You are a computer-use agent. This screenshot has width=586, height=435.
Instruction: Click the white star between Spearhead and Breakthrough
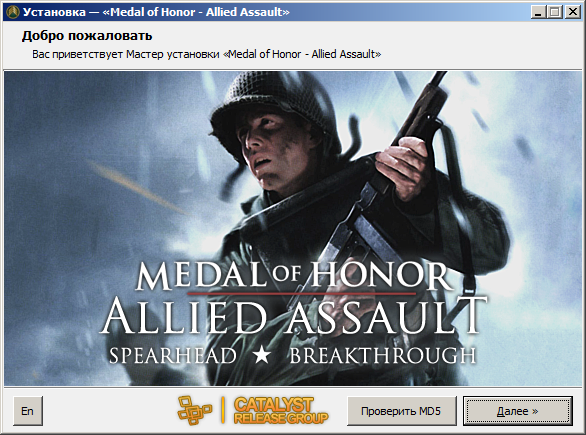click(262, 355)
